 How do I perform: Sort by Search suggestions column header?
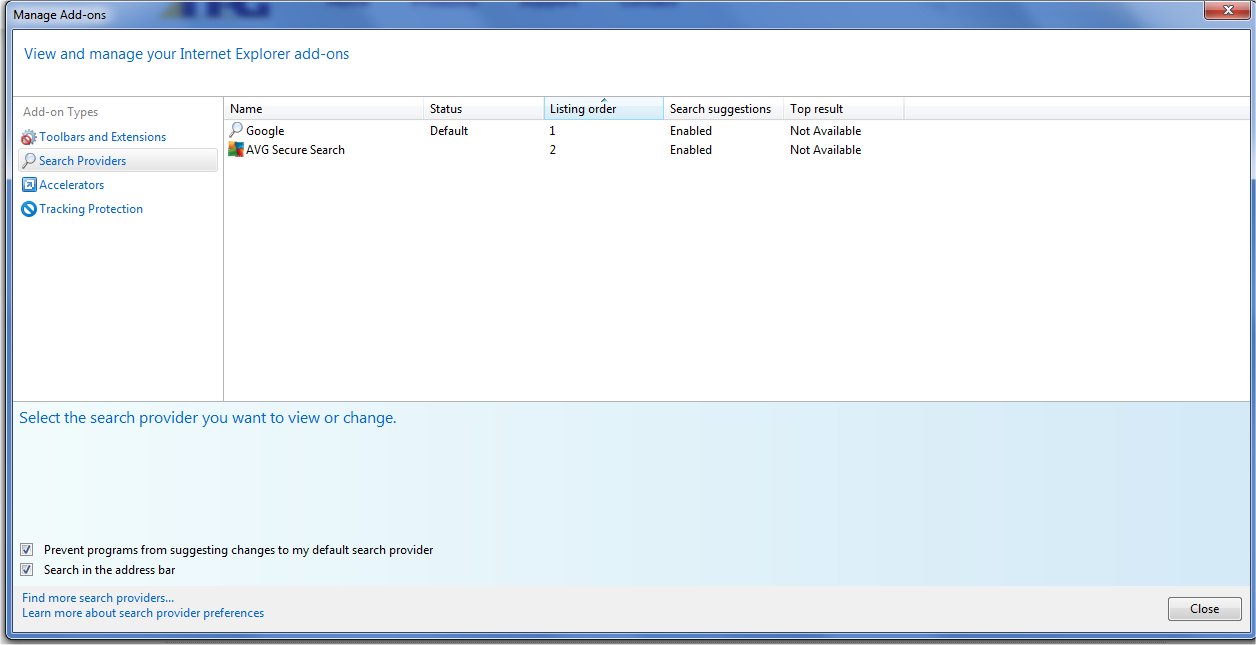tap(722, 109)
